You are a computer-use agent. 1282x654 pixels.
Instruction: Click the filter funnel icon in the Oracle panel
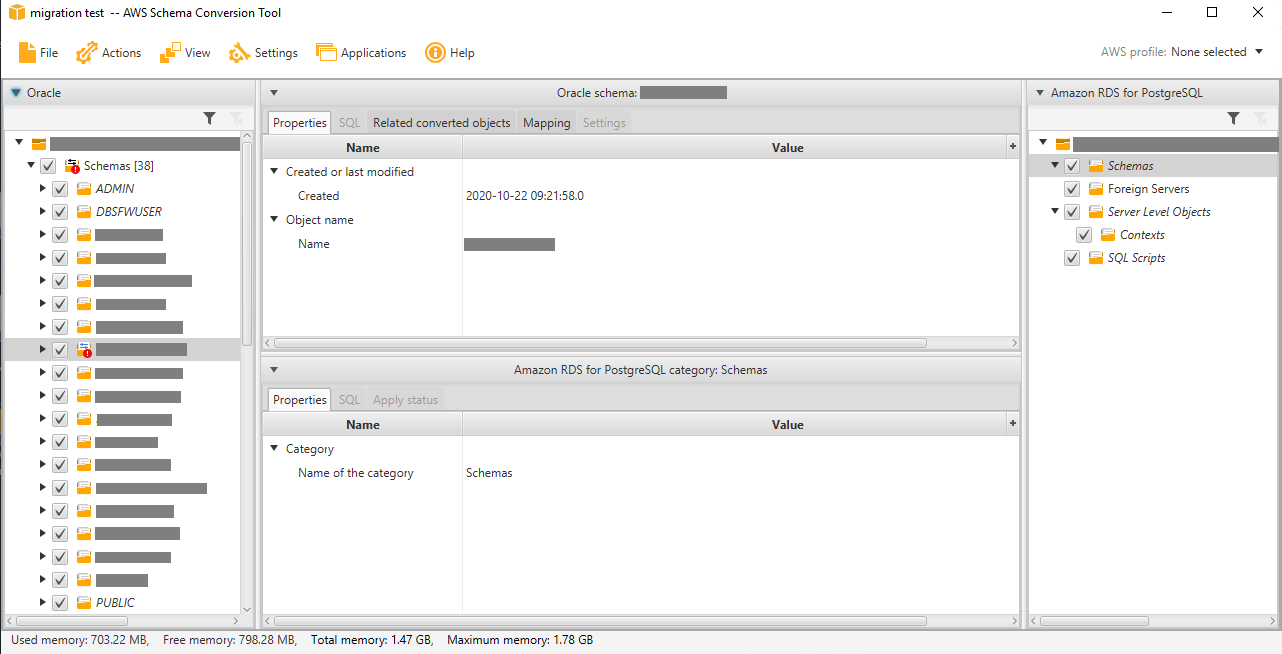210,118
